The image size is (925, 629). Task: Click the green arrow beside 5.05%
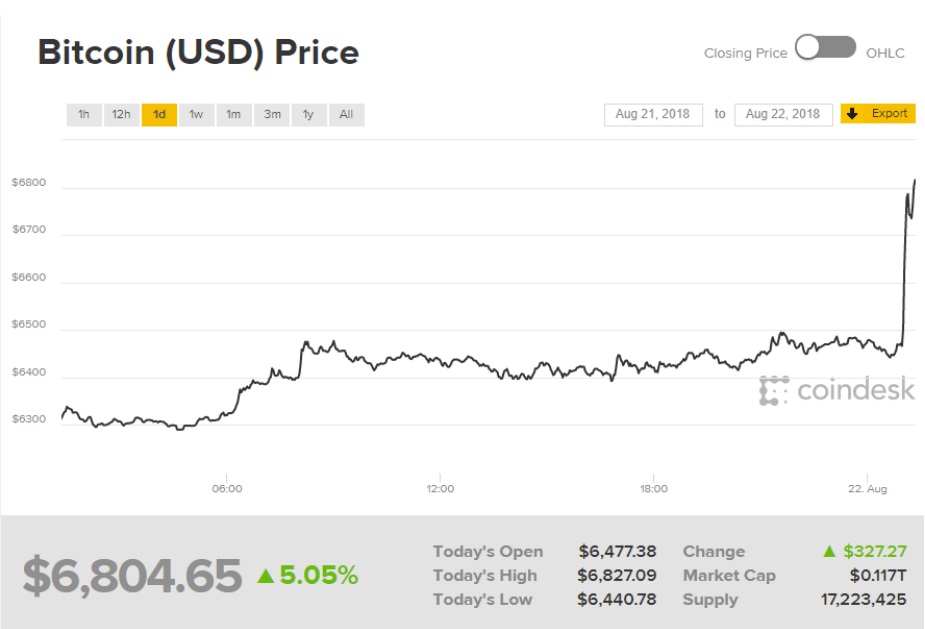tap(265, 576)
